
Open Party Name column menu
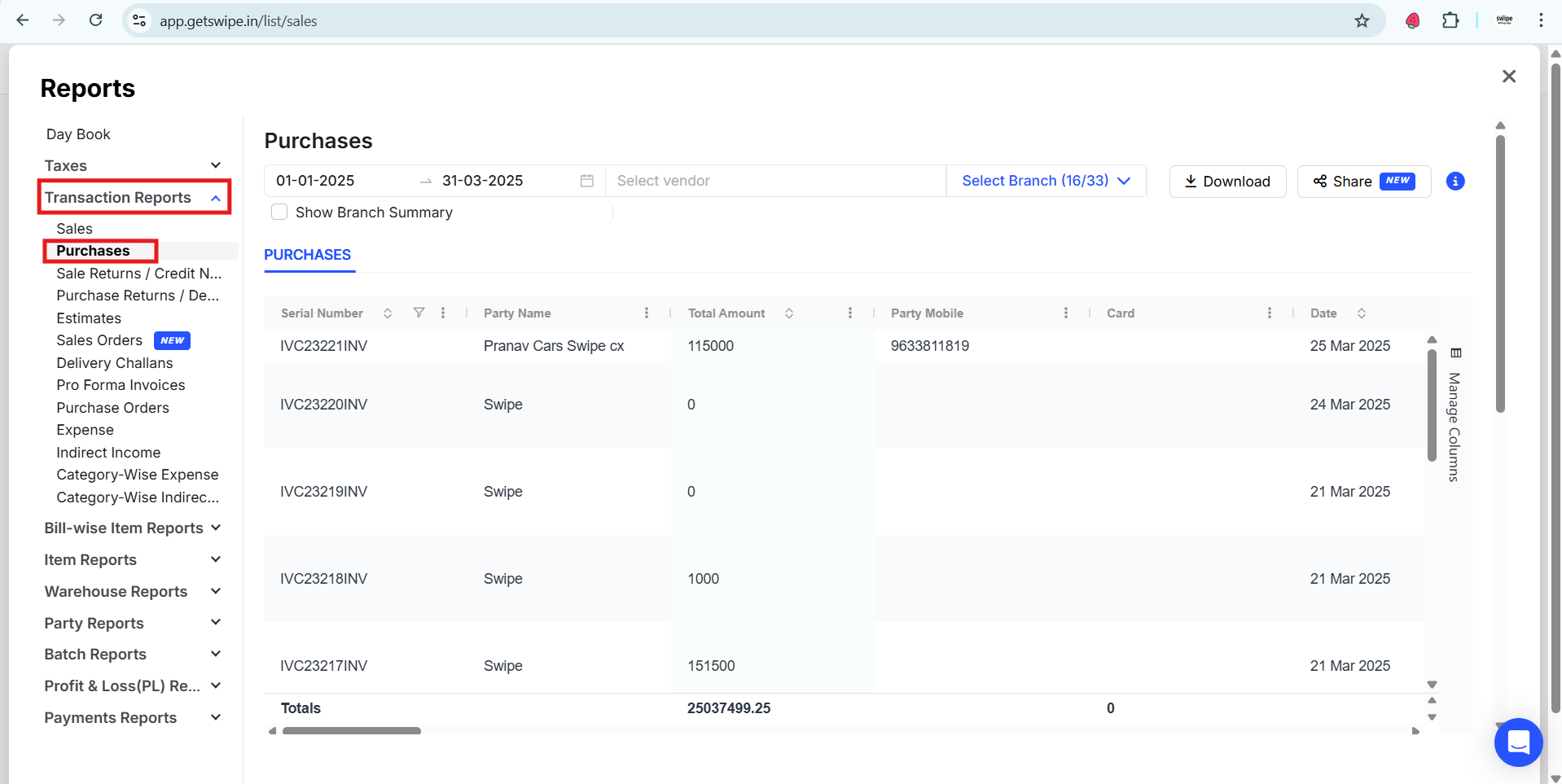(647, 313)
